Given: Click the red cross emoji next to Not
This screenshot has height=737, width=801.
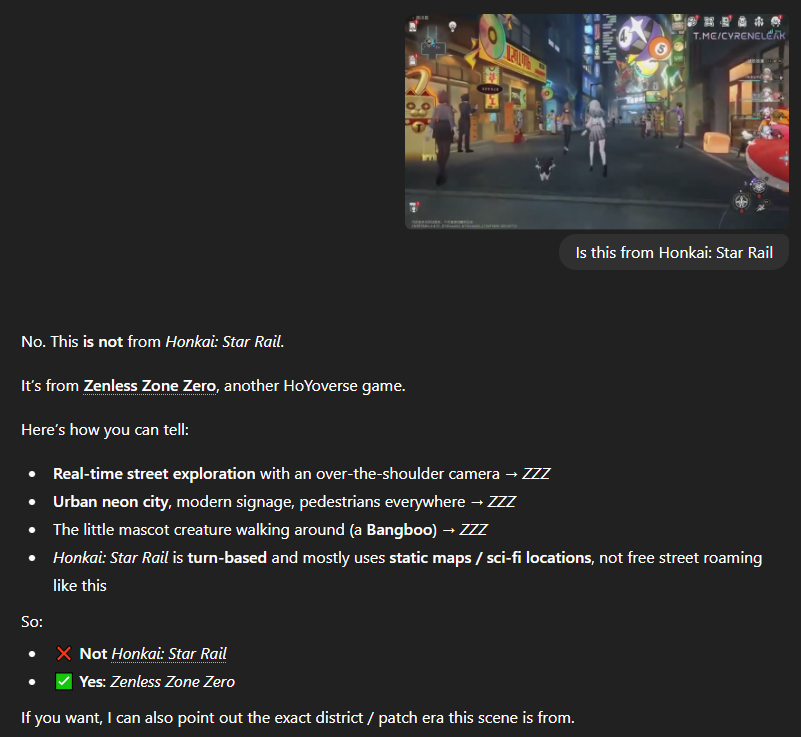Looking at the screenshot, I should click(64, 653).
